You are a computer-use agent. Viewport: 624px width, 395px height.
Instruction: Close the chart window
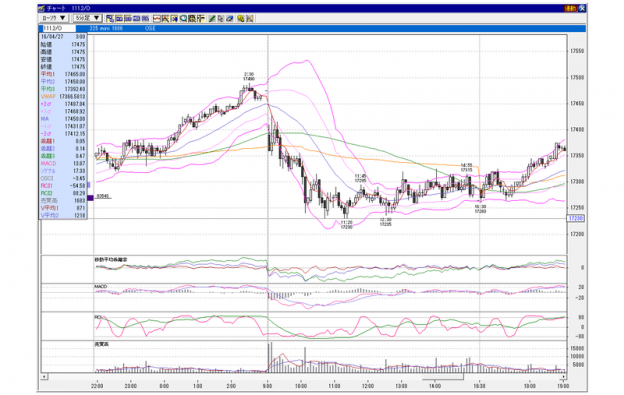pyautogui.click(x=582, y=8)
